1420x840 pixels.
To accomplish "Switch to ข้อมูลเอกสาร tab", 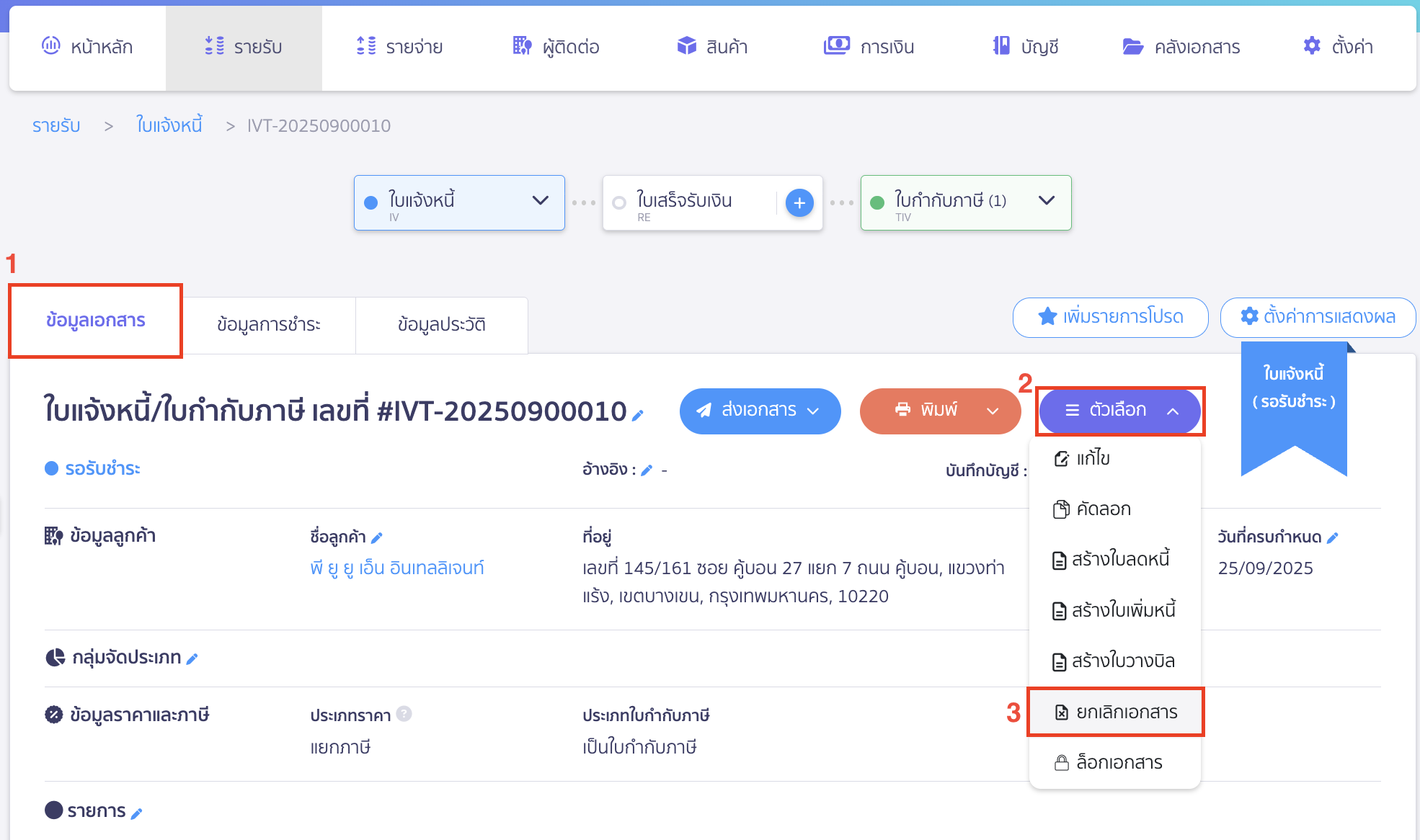I will 95,321.
